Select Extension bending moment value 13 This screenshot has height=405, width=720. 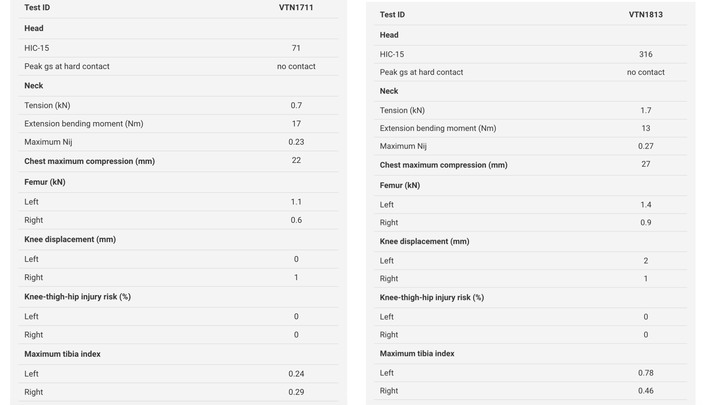(646, 128)
